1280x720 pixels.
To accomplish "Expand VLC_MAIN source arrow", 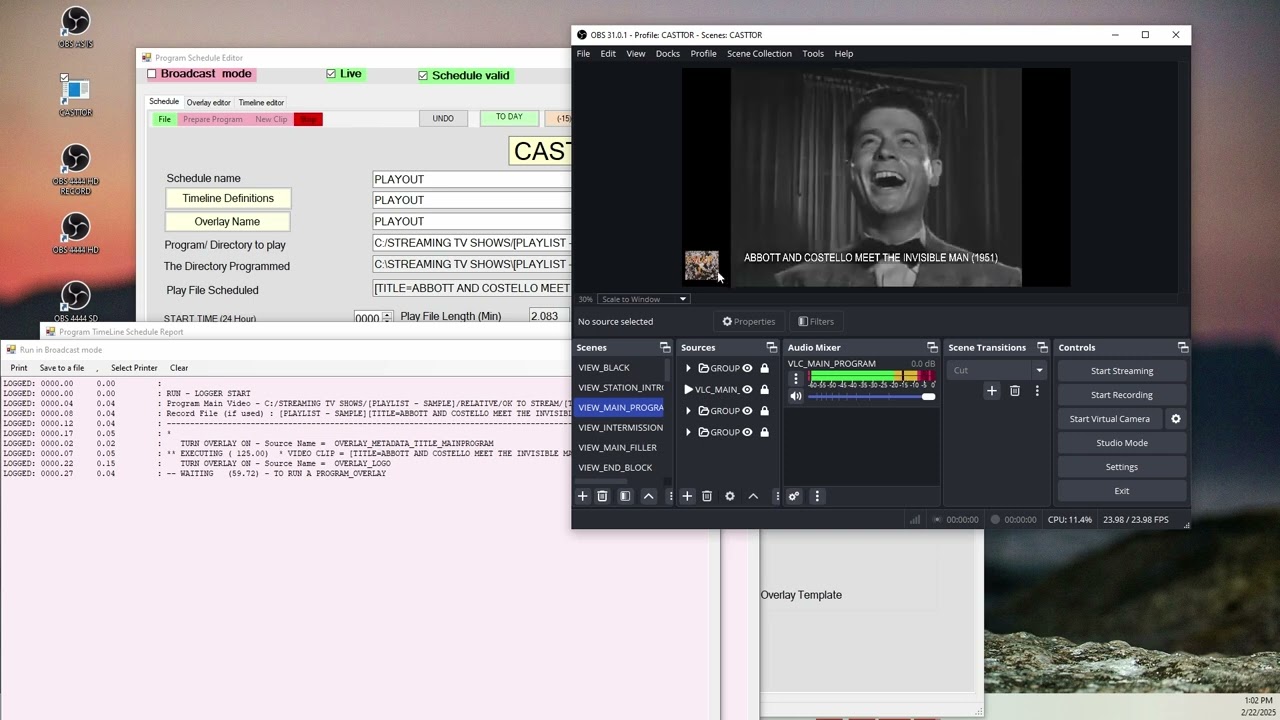I will 688,390.
